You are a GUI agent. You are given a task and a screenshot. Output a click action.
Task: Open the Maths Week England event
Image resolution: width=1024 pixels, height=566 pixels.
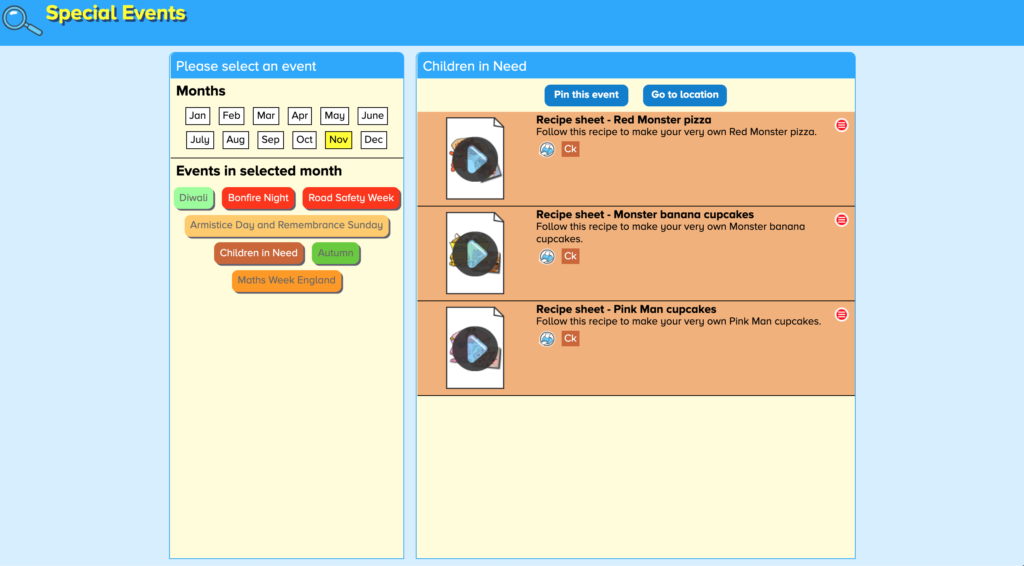(x=286, y=281)
